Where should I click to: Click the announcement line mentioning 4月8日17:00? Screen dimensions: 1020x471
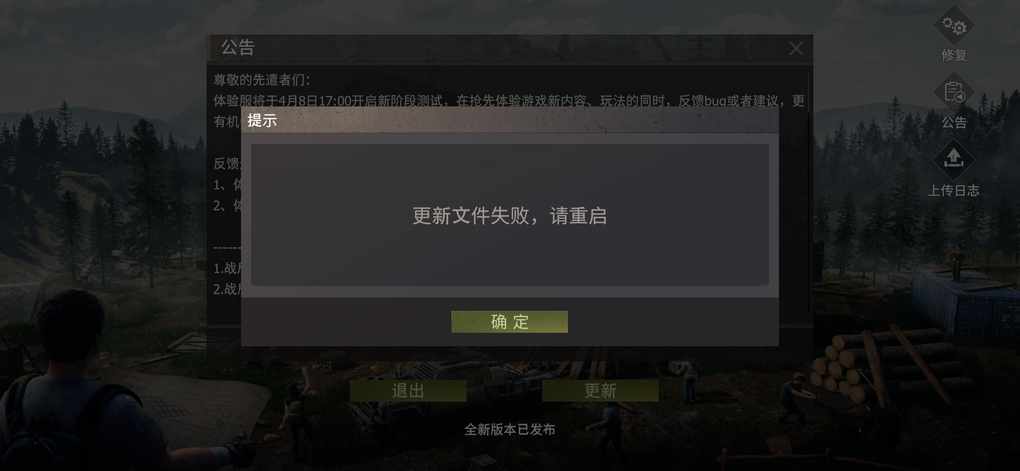[509, 101]
